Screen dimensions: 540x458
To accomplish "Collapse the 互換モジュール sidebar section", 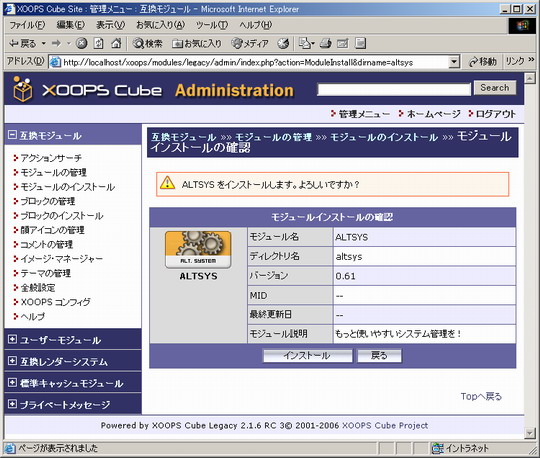I will tap(12, 135).
